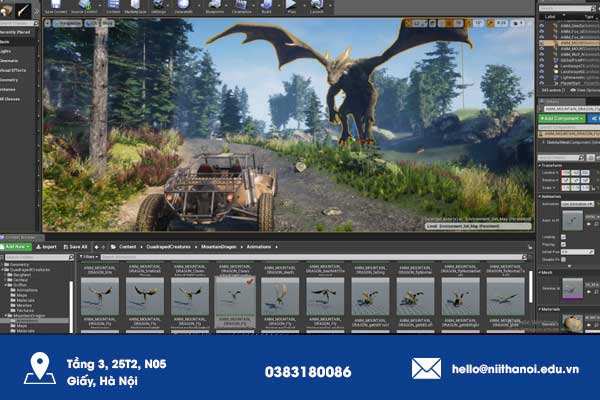Viewport: 600px width, 400px height.
Task: Open View Options in World Outliner
Action: point(585,90)
